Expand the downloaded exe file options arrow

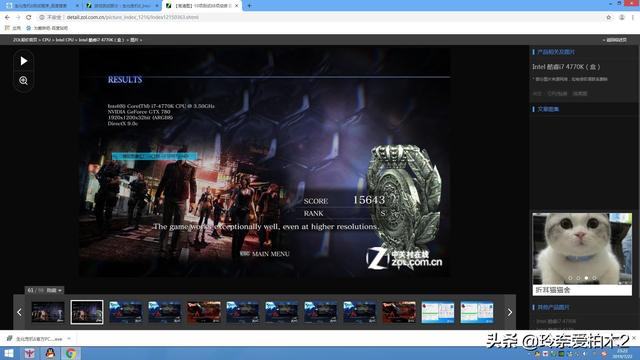pyautogui.click(x=69, y=338)
